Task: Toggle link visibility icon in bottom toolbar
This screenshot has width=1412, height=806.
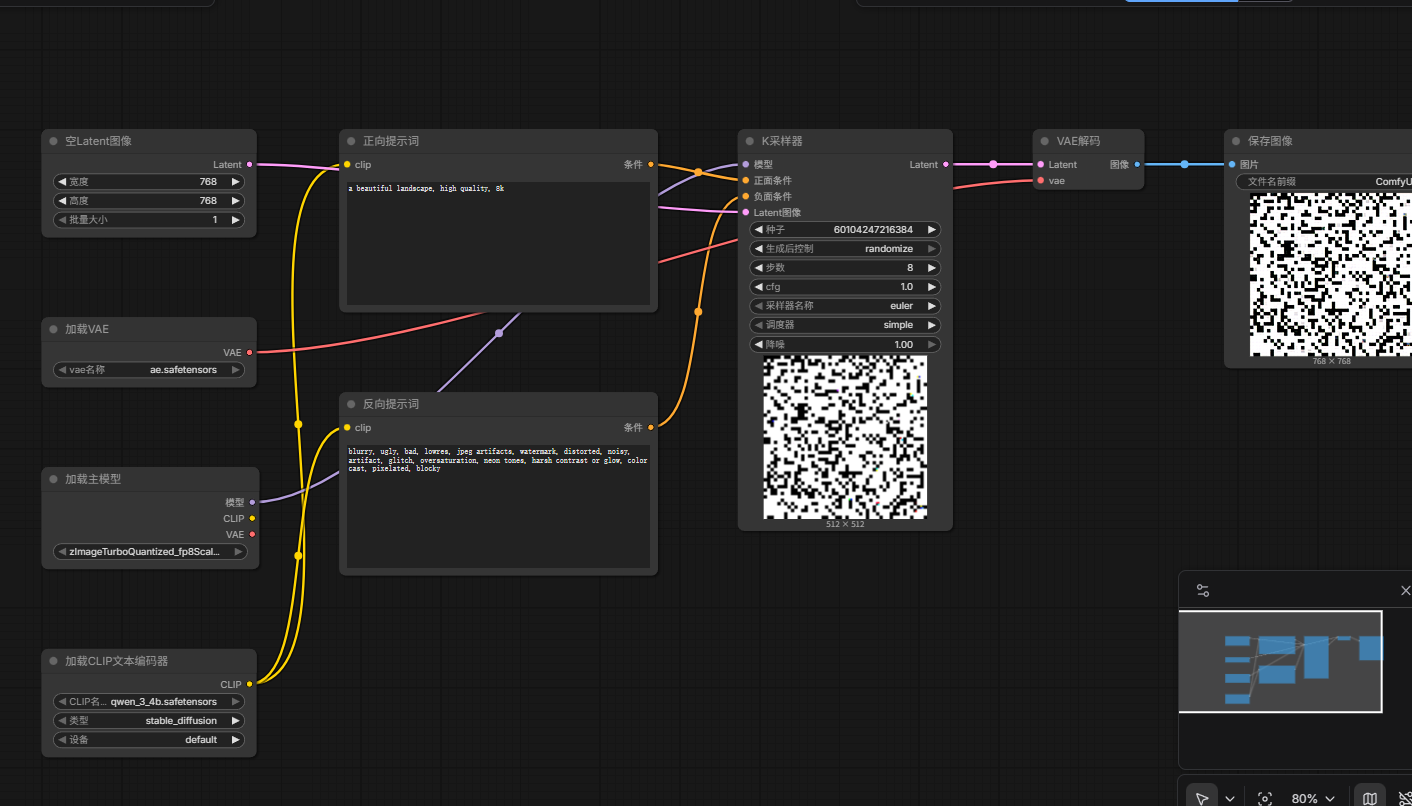Action: pyautogui.click(x=1404, y=798)
